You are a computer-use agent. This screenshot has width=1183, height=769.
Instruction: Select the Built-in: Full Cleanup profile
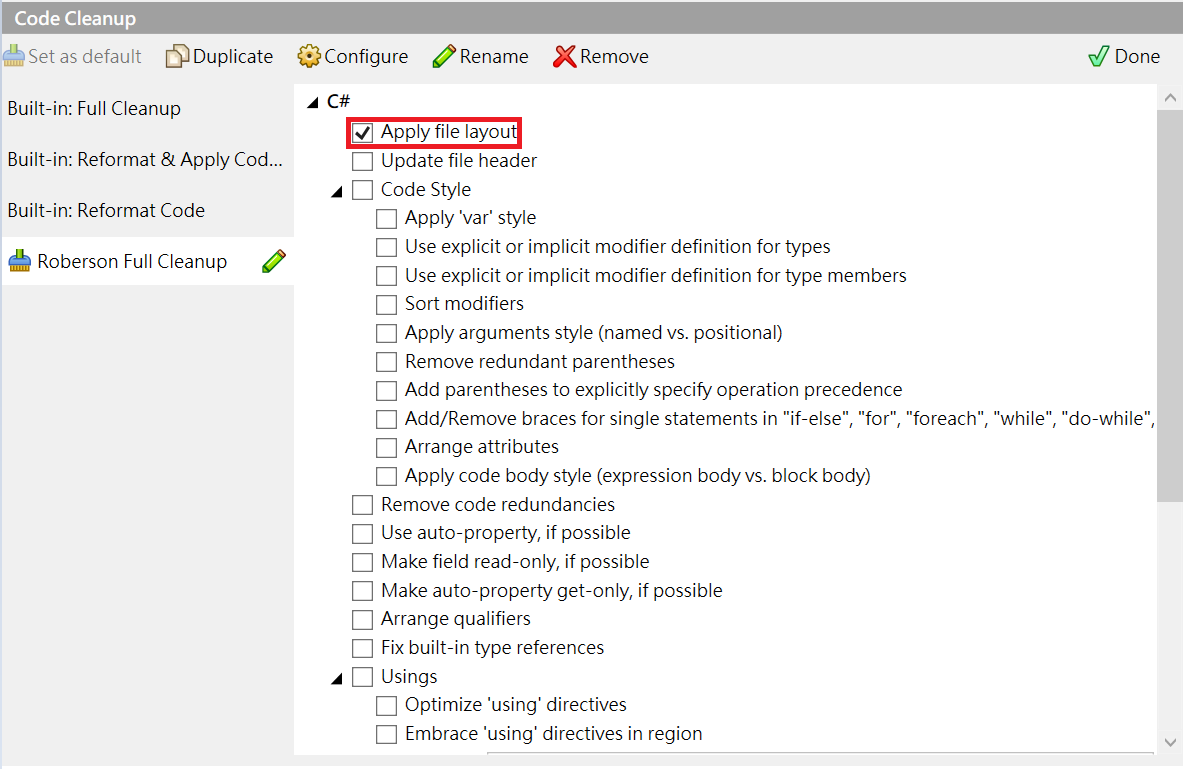(94, 109)
